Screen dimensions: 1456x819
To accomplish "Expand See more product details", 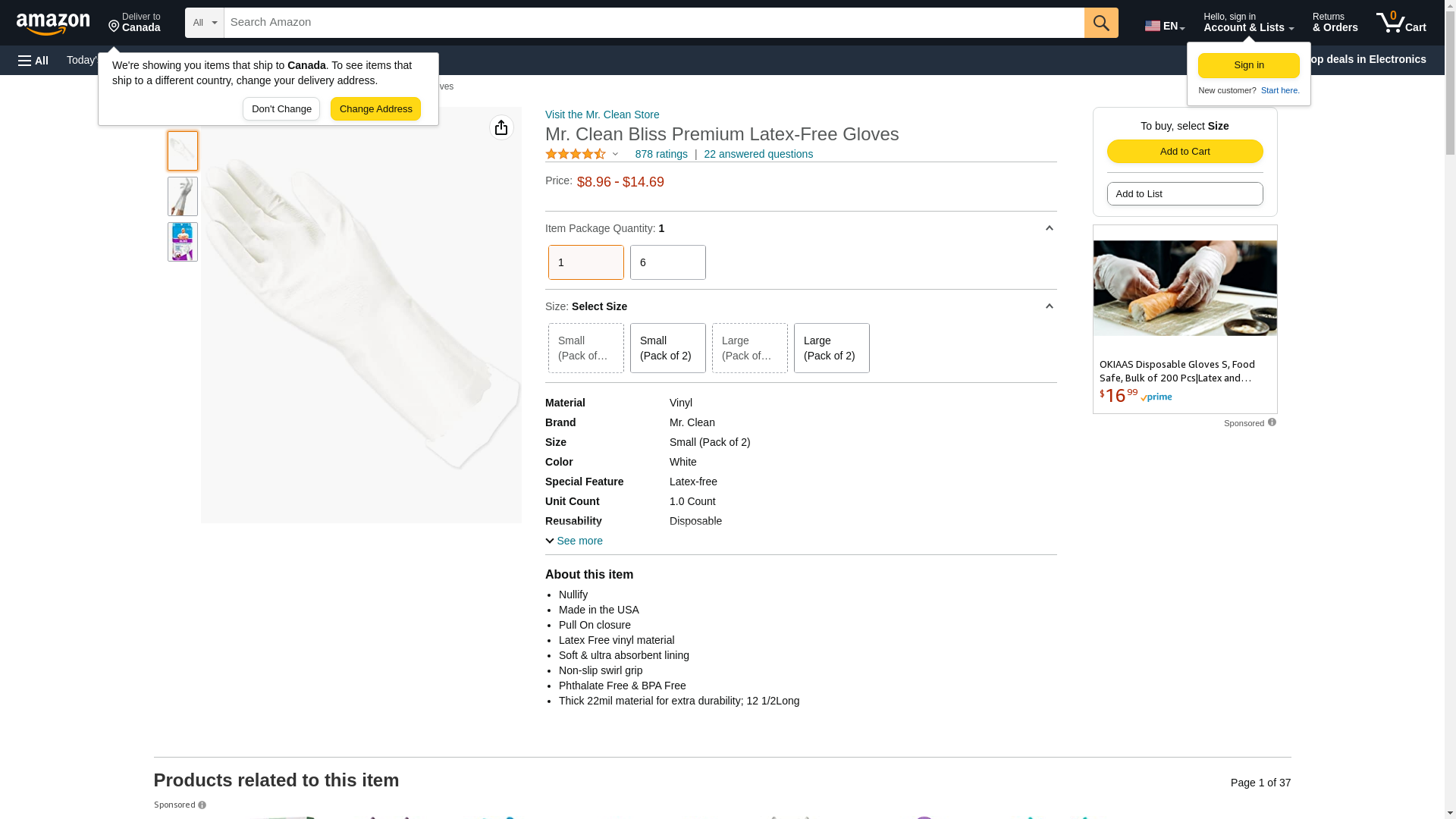I will (x=574, y=541).
